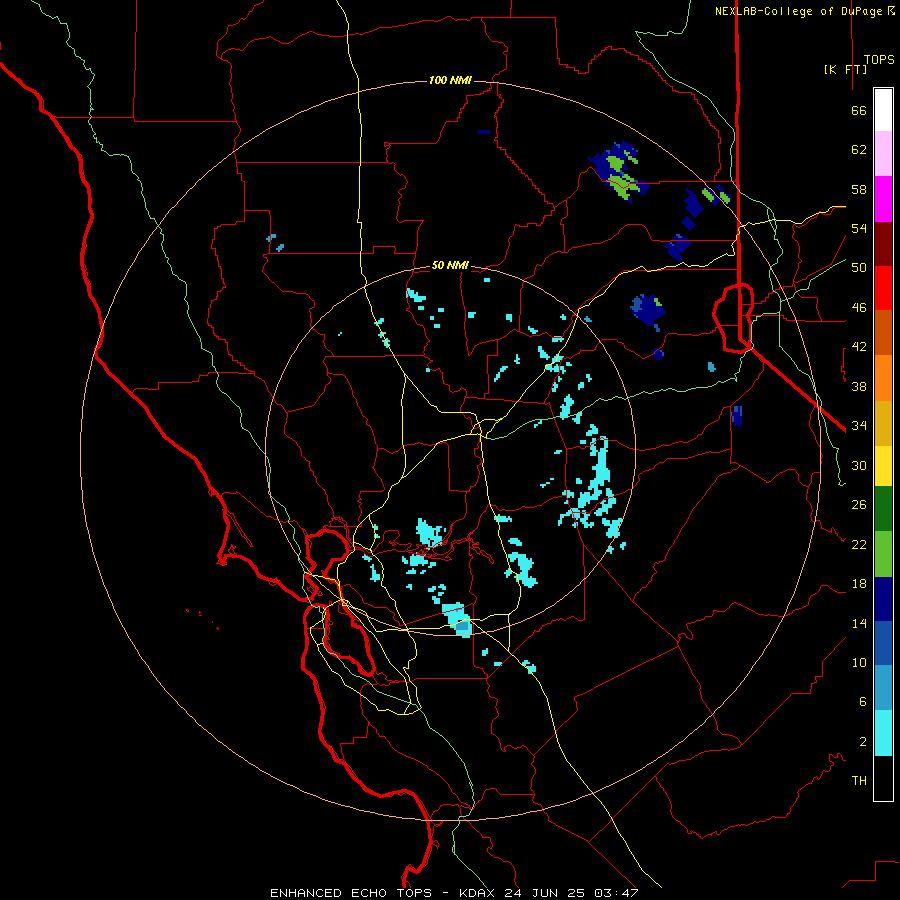Viewport: 900px width, 900px height.
Task: Click the navy 18 kft legend swatch
Action: (883, 599)
